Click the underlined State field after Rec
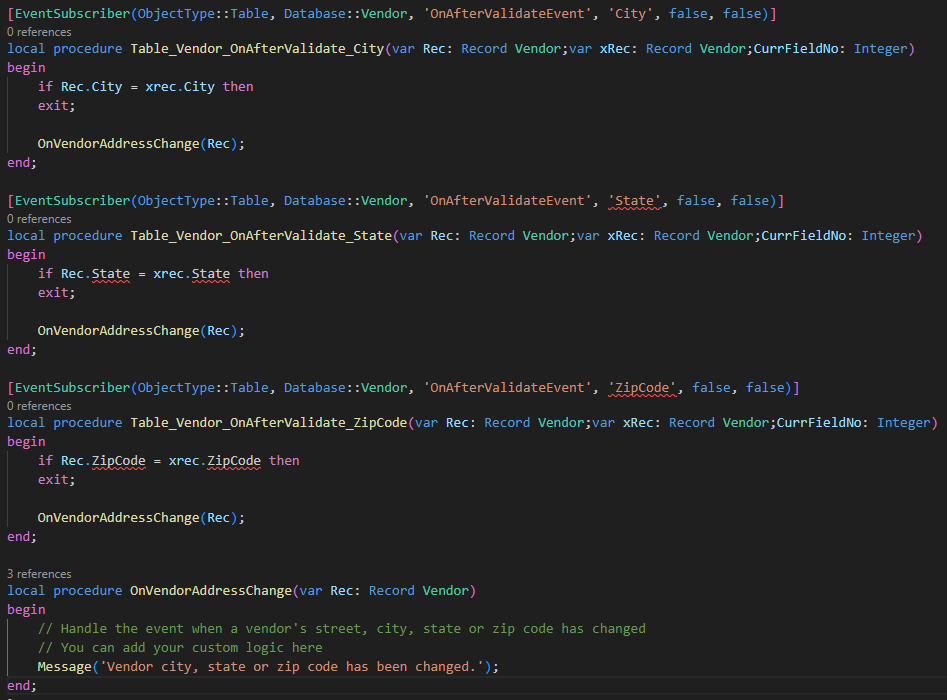The height and width of the screenshot is (700, 947). click(x=110, y=274)
